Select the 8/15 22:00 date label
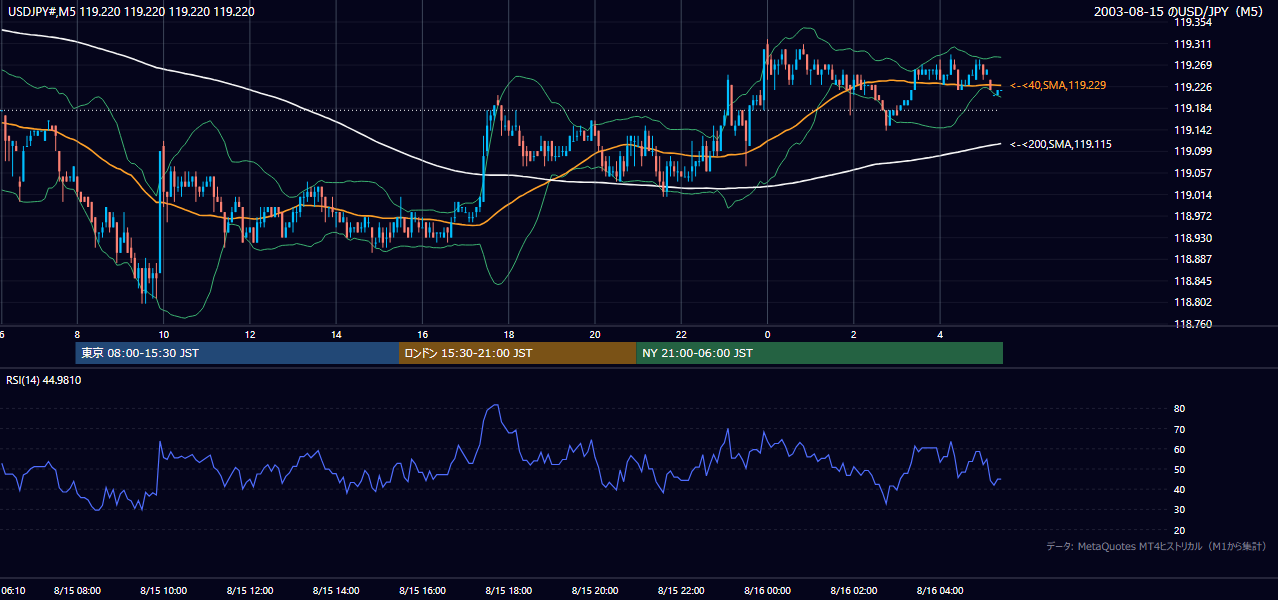The height and width of the screenshot is (600, 1278). click(x=681, y=591)
